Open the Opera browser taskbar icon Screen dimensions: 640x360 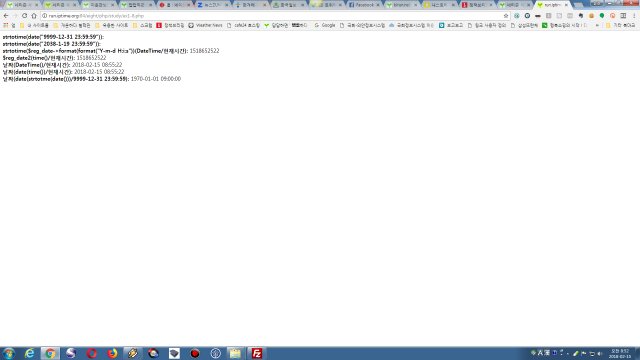[x=91, y=353]
